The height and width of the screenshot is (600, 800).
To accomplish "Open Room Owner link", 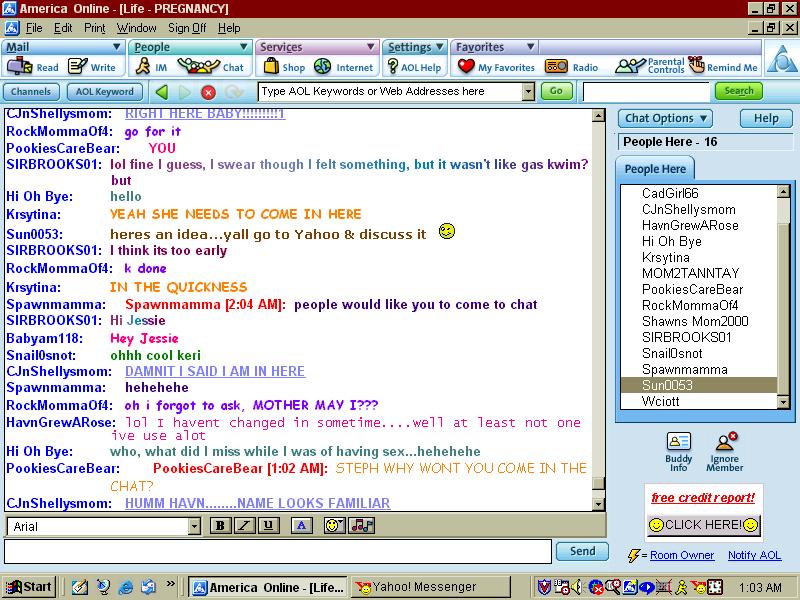I will pos(682,555).
